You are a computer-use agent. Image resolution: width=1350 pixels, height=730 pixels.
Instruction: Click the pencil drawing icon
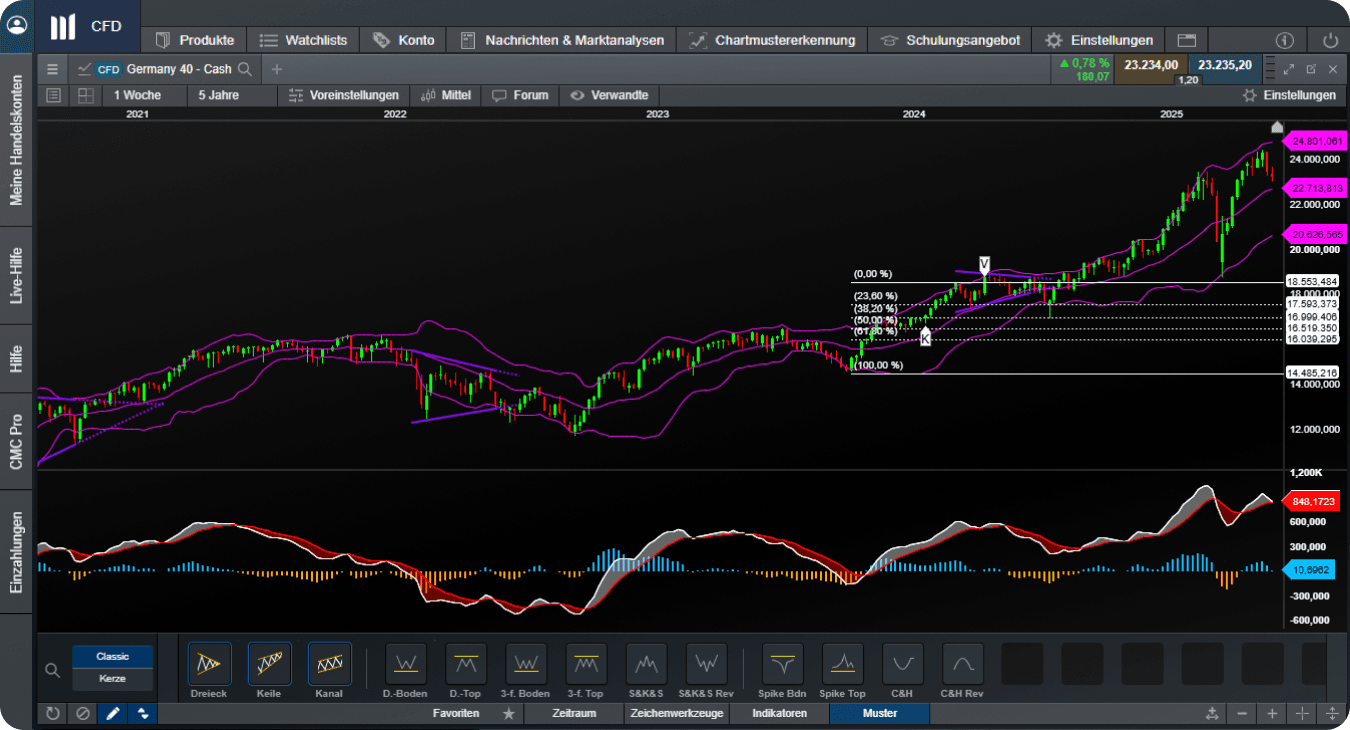[112, 713]
